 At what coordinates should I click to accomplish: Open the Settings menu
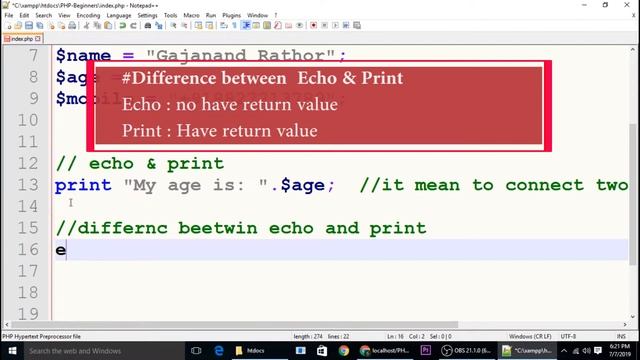pos(147,16)
